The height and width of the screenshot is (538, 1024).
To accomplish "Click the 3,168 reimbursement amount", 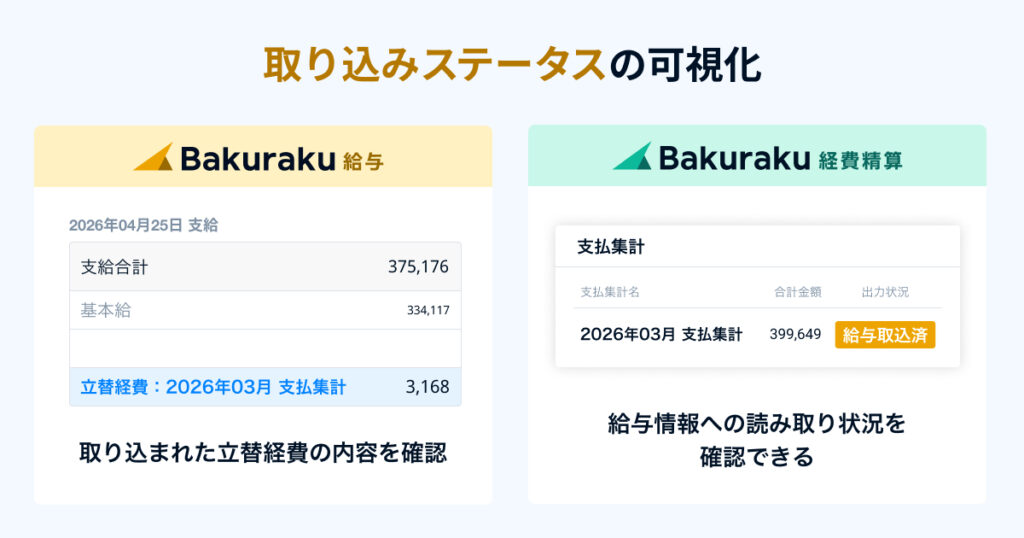I will pyautogui.click(x=428, y=387).
